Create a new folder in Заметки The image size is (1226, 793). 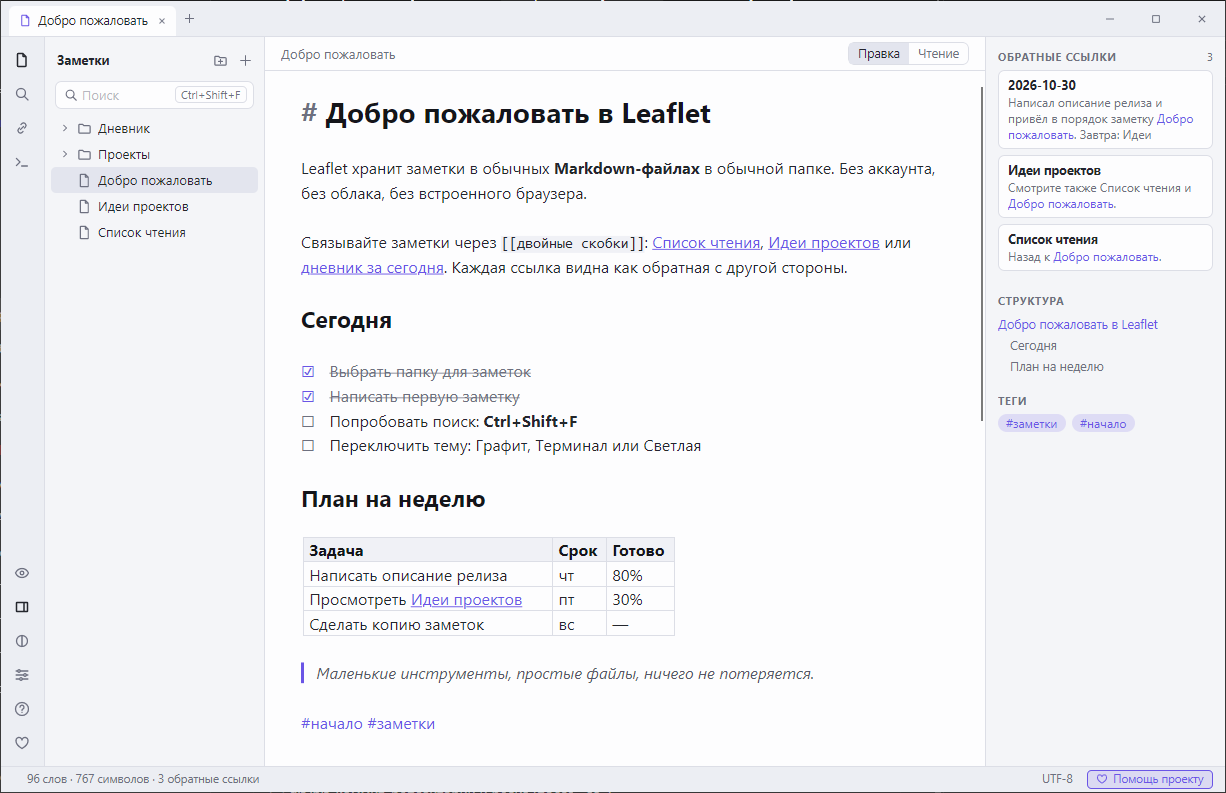pos(220,61)
